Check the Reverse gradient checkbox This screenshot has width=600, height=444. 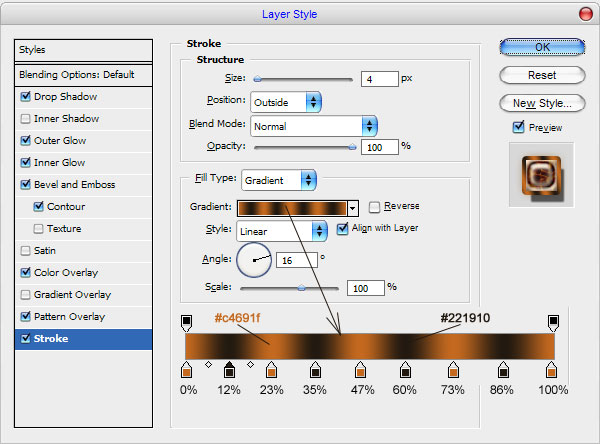[374, 207]
